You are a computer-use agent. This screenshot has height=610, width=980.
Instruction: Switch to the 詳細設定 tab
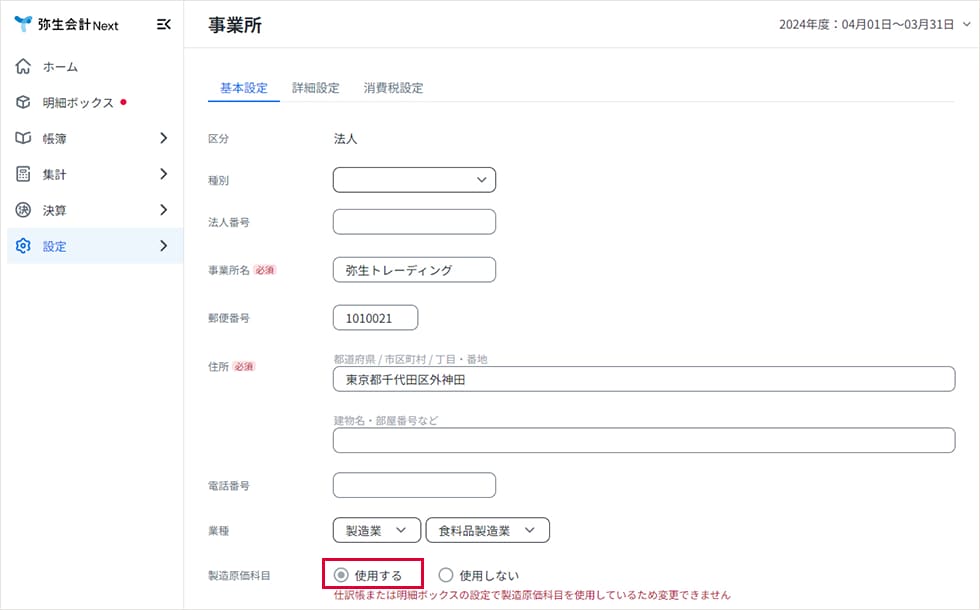pyautogui.click(x=315, y=88)
